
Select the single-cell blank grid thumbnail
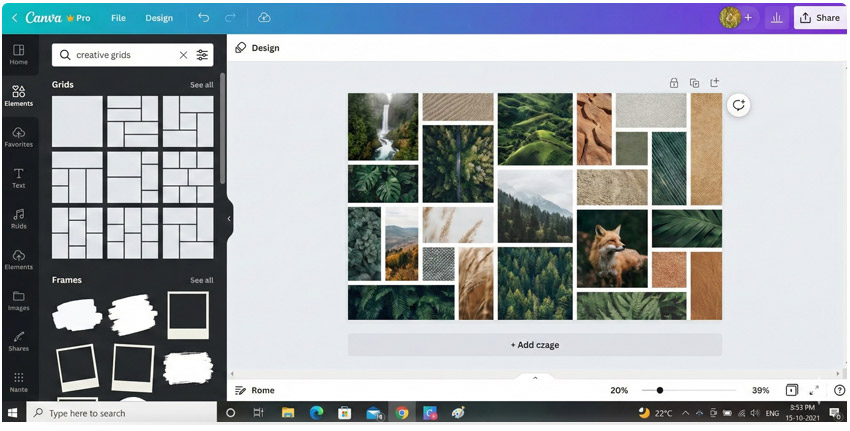point(77,121)
